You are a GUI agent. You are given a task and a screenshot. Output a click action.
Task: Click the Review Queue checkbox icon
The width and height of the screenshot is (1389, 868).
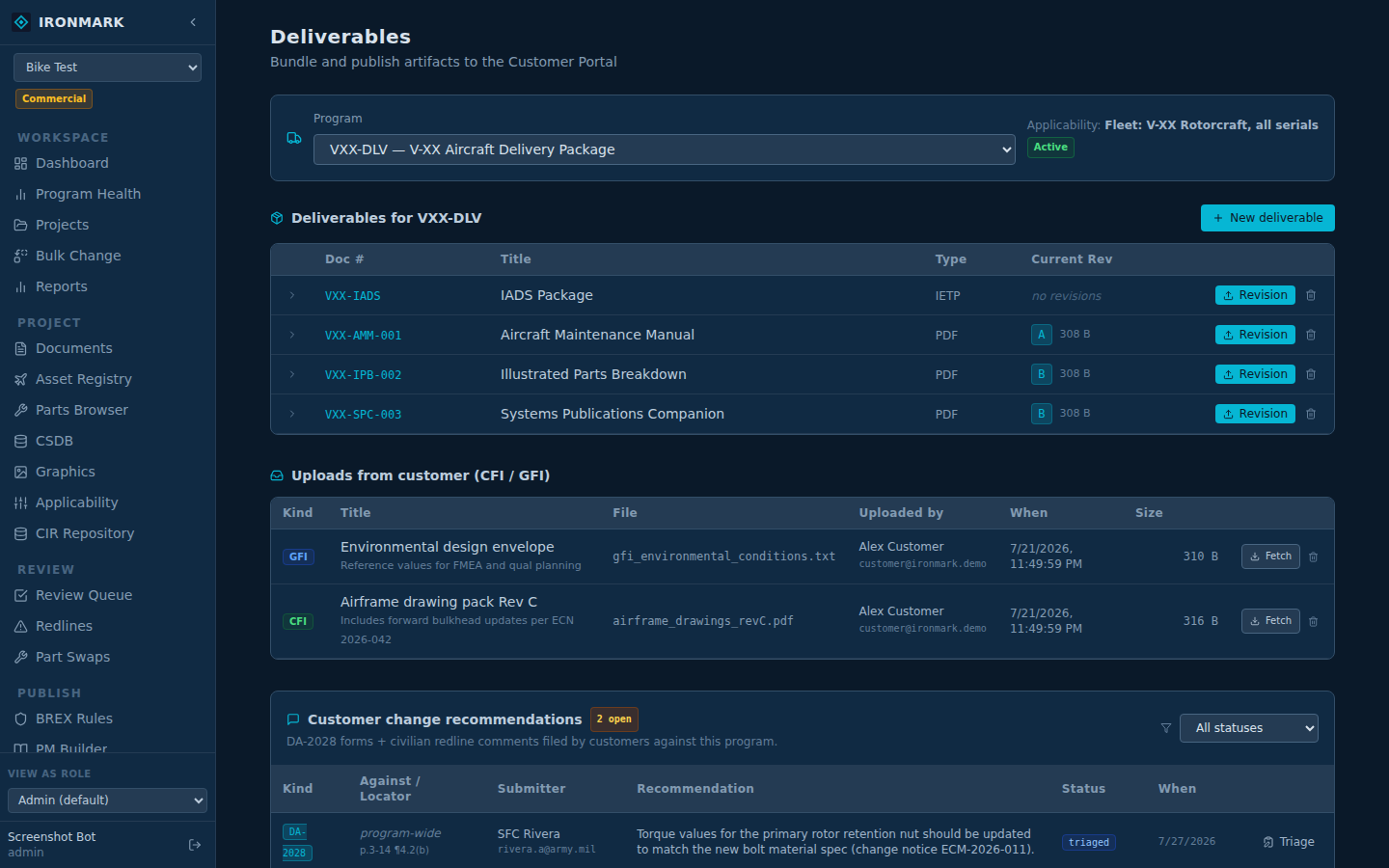20,595
